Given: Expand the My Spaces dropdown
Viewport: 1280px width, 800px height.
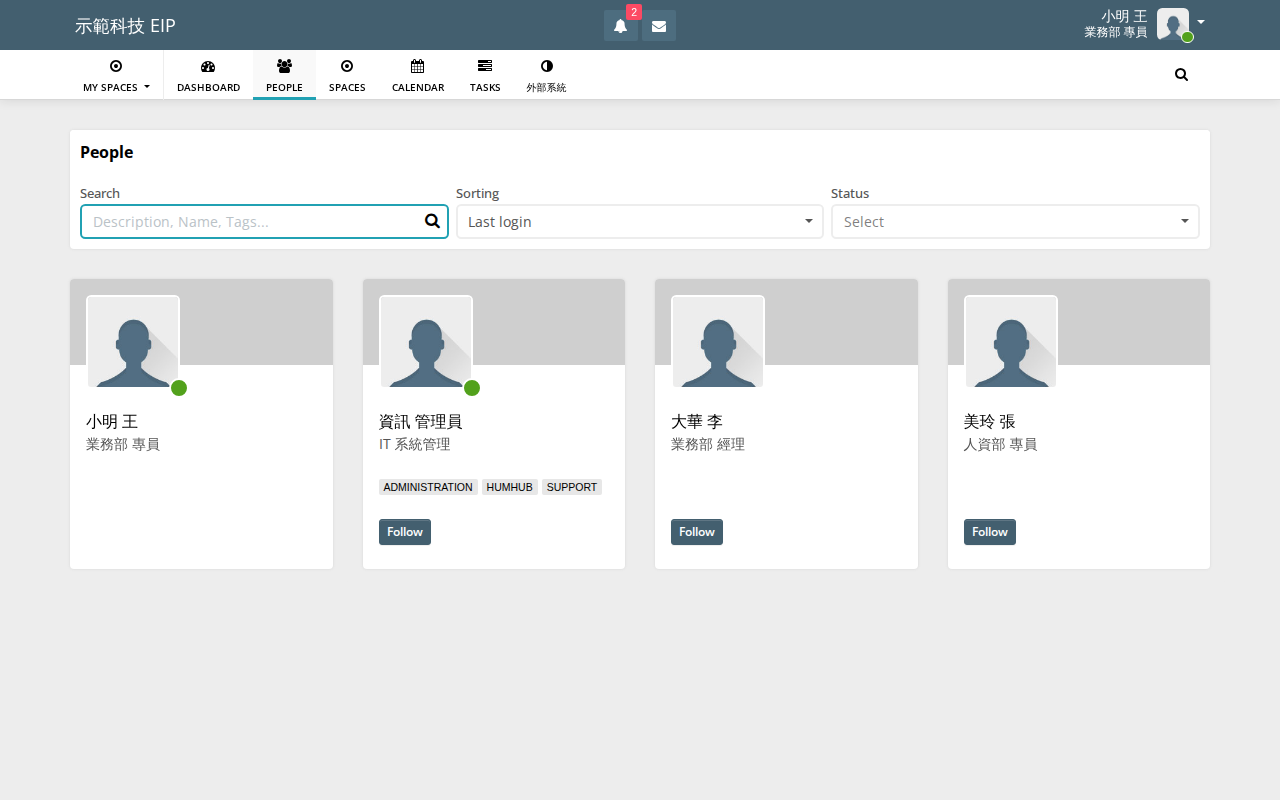Looking at the screenshot, I should point(116,75).
